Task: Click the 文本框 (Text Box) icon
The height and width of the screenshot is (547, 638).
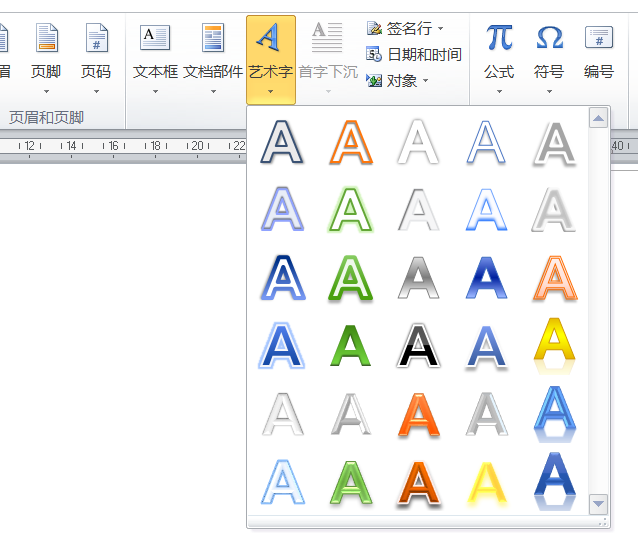Action: click(x=155, y=39)
